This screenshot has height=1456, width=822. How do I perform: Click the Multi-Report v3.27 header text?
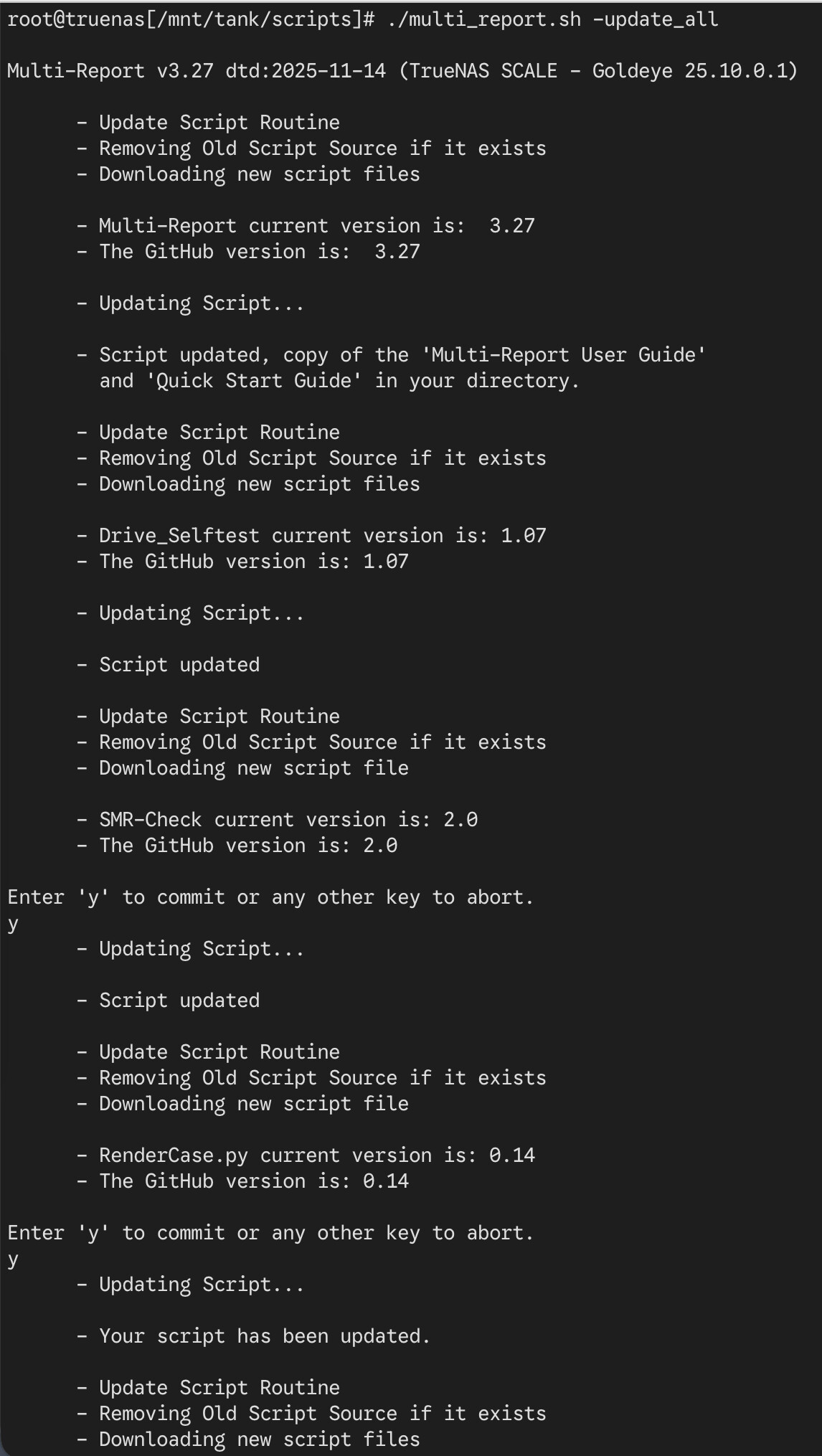pos(110,70)
